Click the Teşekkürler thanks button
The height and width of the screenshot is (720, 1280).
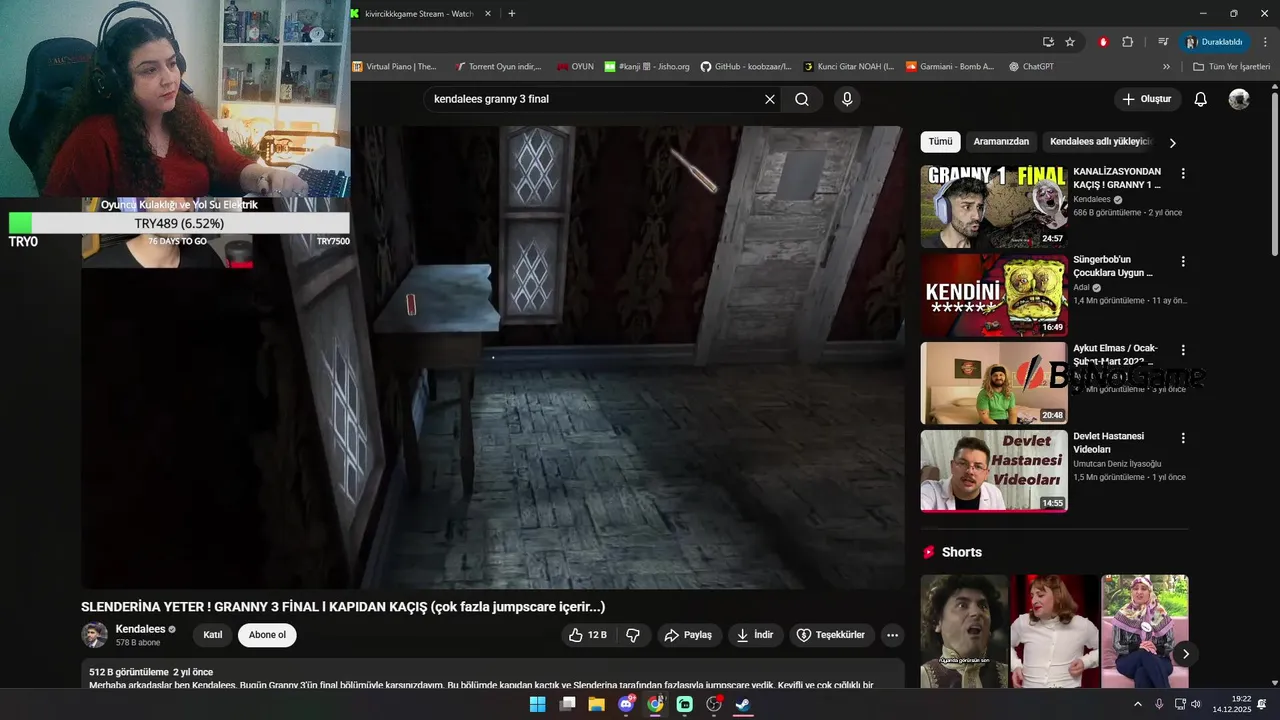click(x=831, y=635)
